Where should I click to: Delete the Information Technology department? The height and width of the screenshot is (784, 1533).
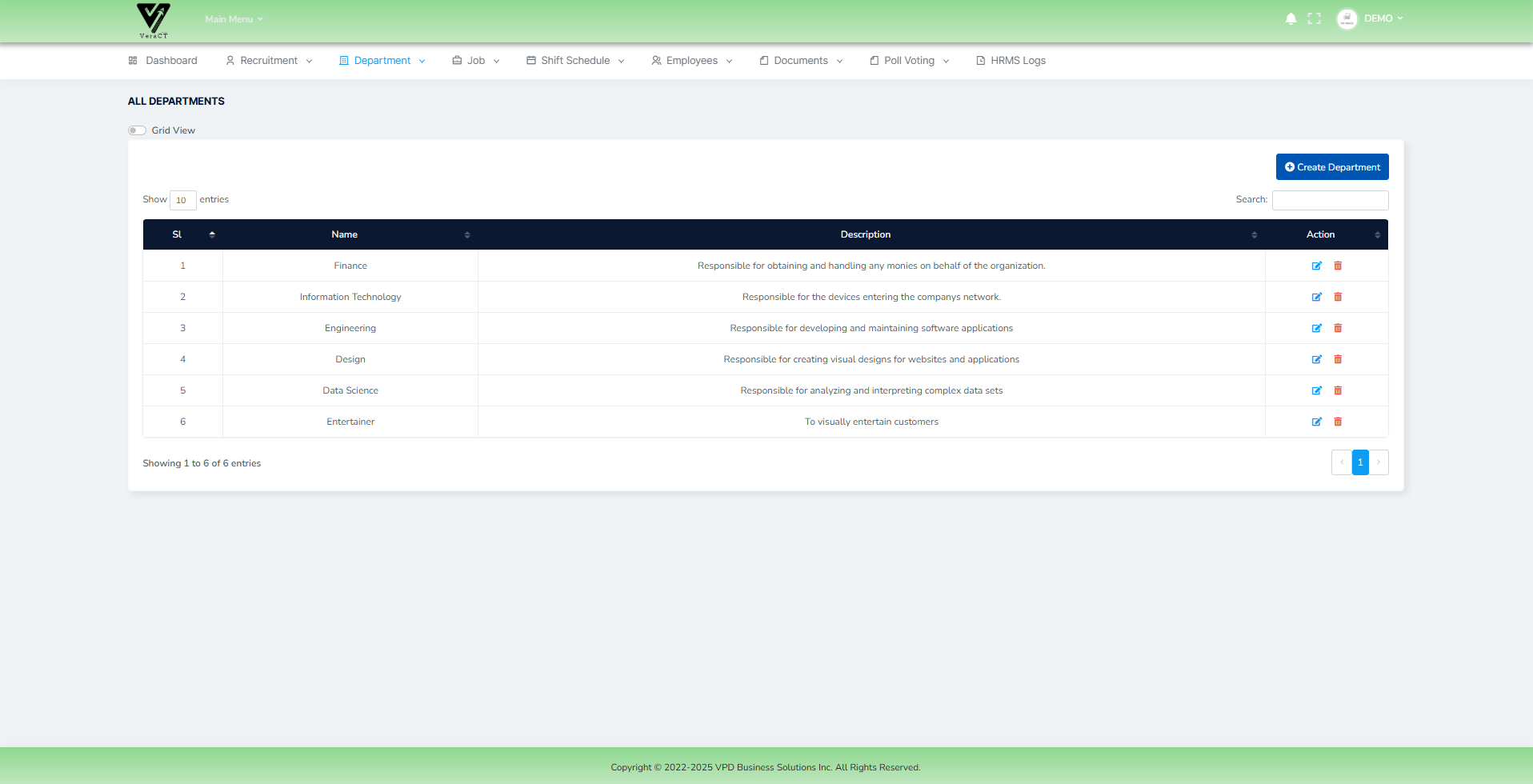coord(1338,297)
